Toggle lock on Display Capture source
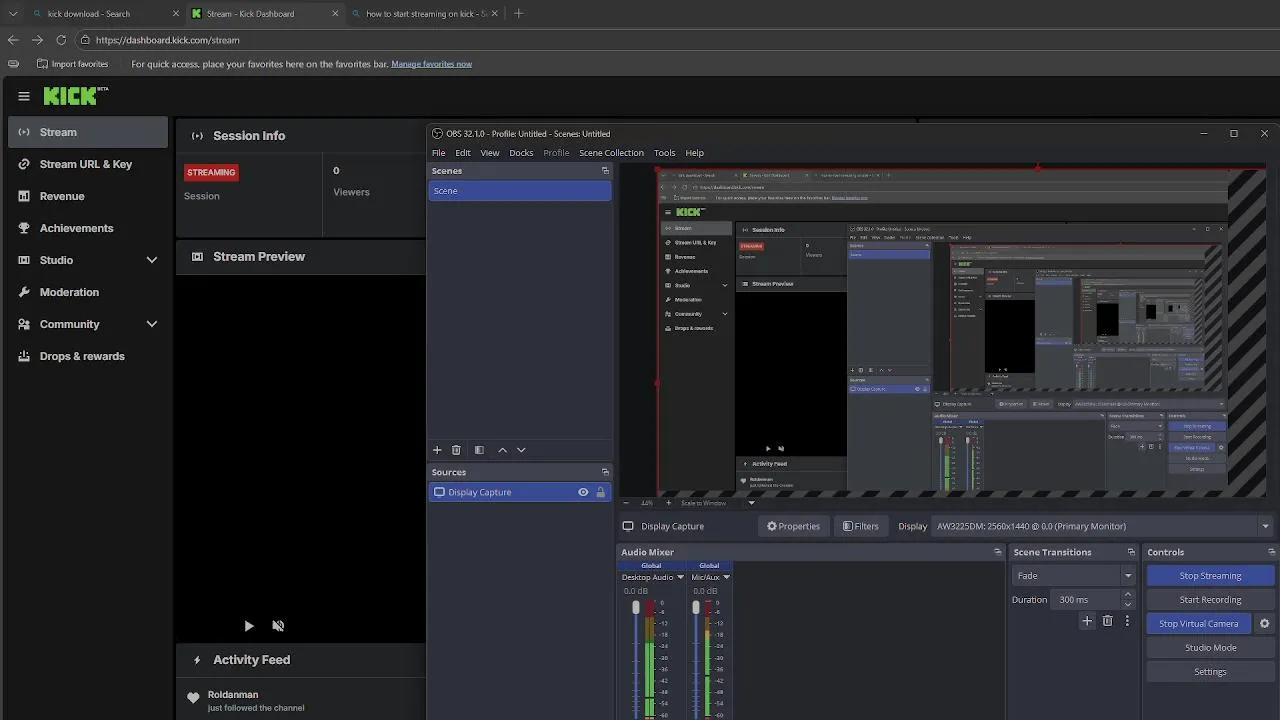This screenshot has height=720, width=1280. 601,492
